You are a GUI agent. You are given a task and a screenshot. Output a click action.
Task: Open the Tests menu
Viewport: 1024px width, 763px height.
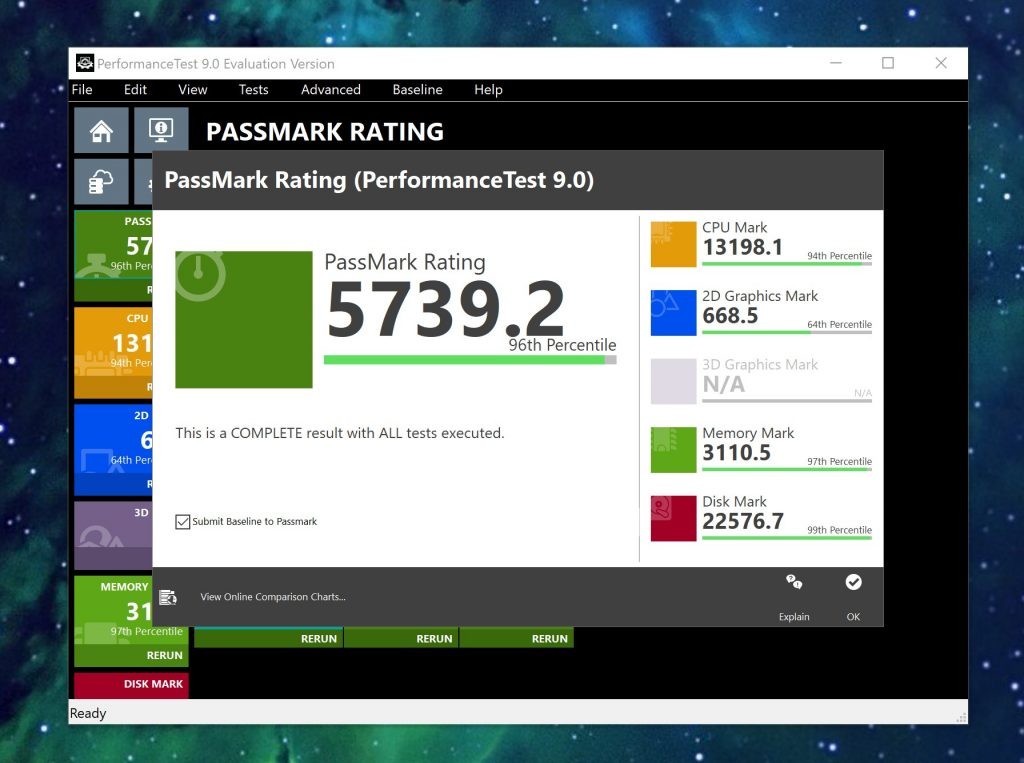click(x=253, y=89)
